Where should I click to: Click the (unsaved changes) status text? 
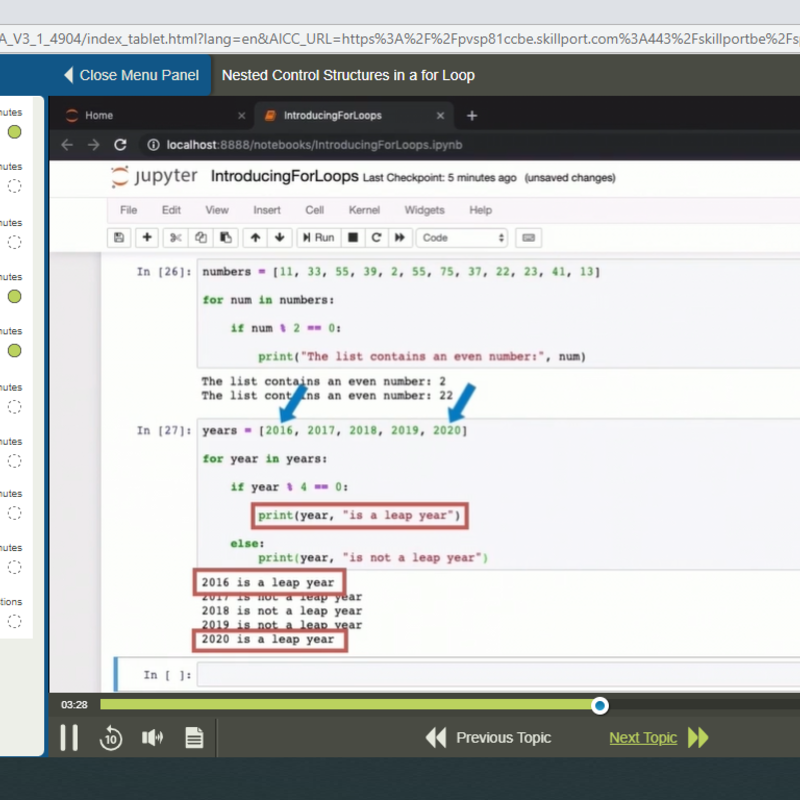pyautogui.click(x=570, y=178)
